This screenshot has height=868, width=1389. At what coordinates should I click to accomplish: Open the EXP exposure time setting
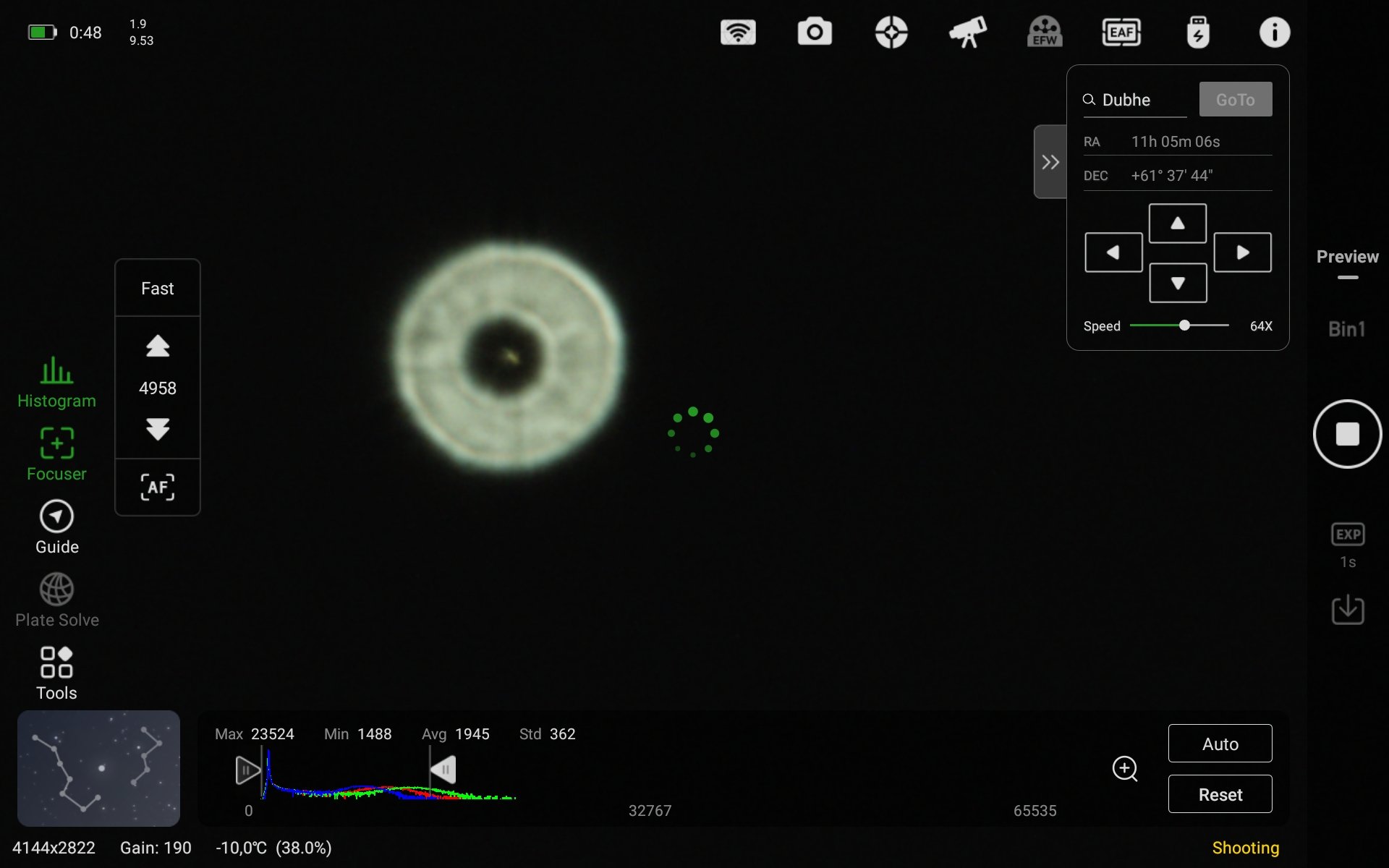pyautogui.click(x=1347, y=546)
